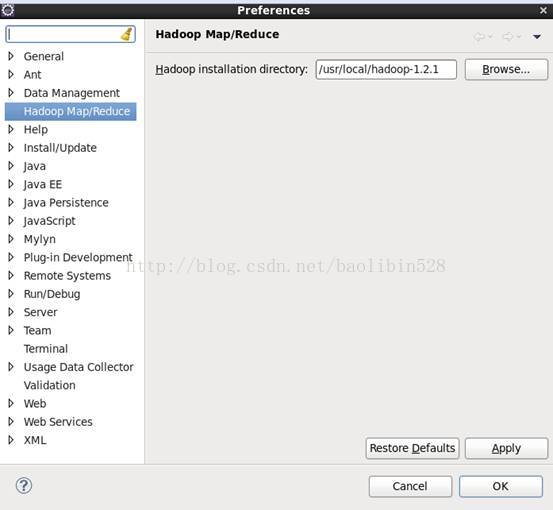Image resolution: width=553 pixels, height=510 pixels.
Task: Select the Java EE tree label
Action: click(43, 184)
